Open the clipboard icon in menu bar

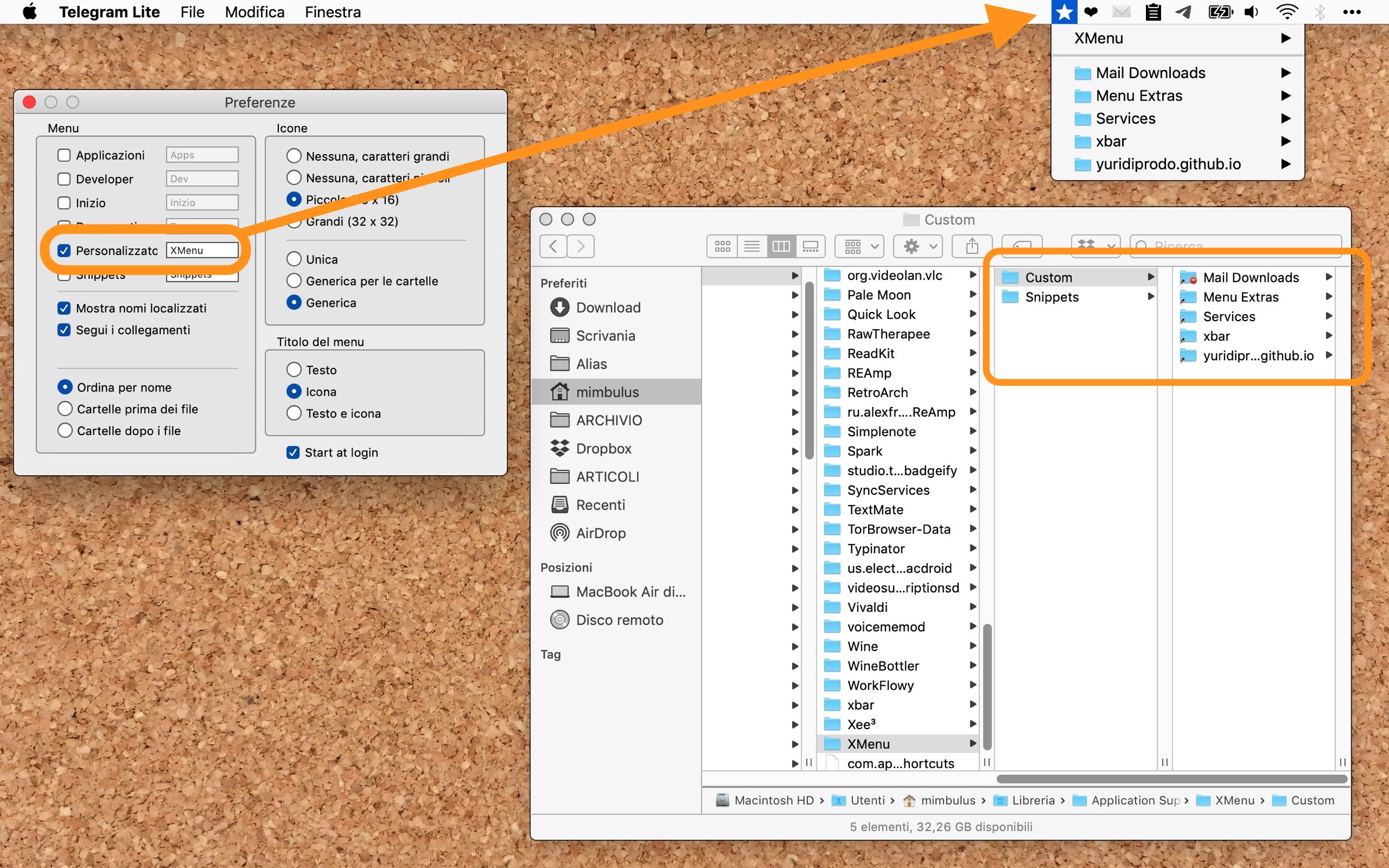point(1153,12)
